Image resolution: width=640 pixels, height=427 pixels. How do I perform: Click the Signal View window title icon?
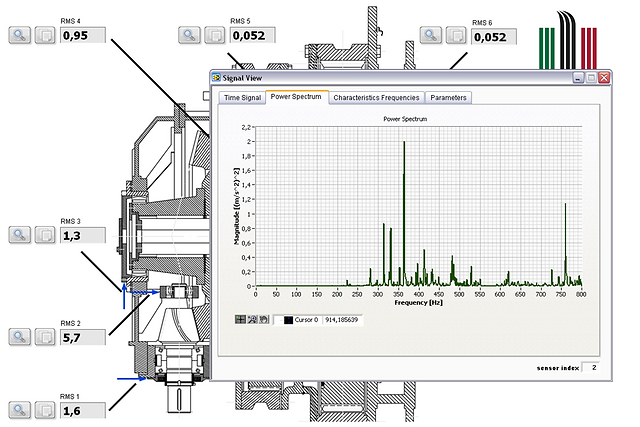click(x=216, y=77)
